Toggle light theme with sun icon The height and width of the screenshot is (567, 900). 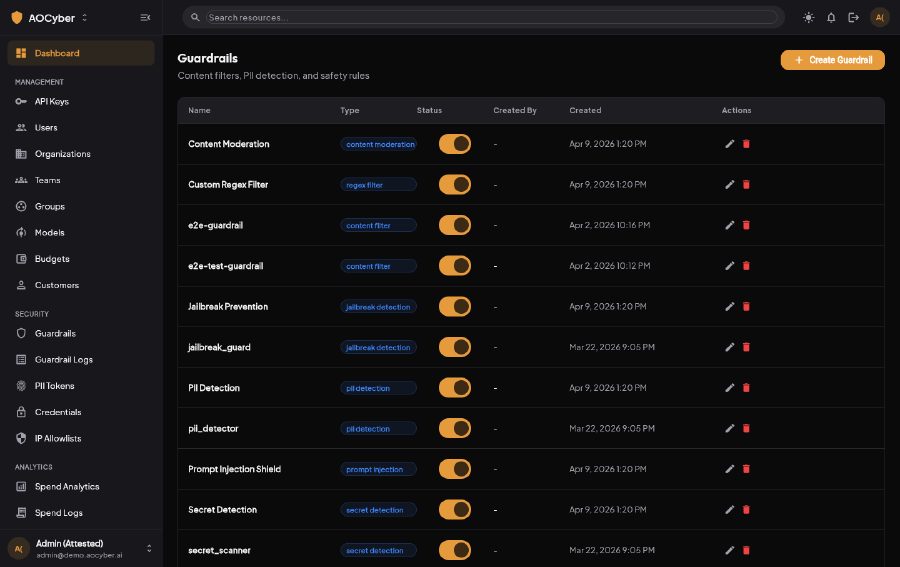click(x=808, y=18)
